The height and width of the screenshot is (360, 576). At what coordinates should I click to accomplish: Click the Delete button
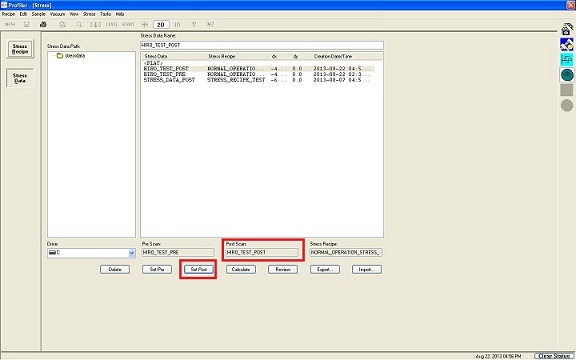pos(115,270)
